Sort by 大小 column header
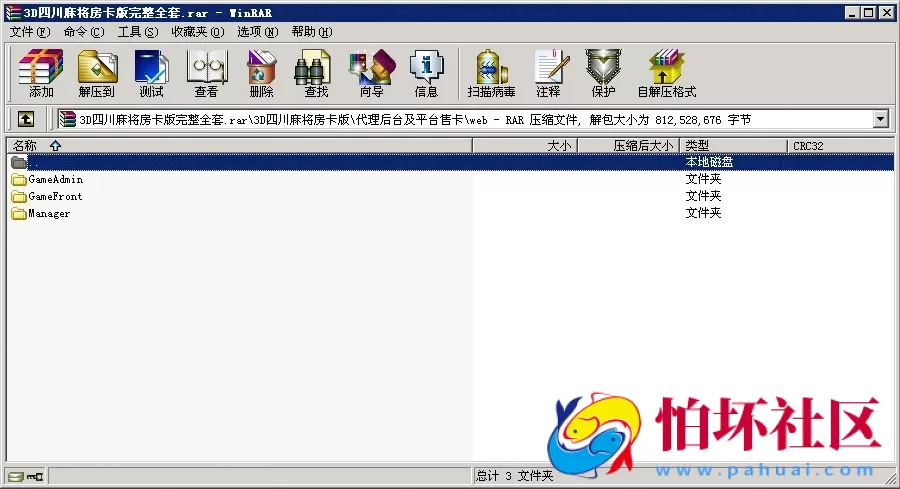The width and height of the screenshot is (900, 489). (x=525, y=146)
